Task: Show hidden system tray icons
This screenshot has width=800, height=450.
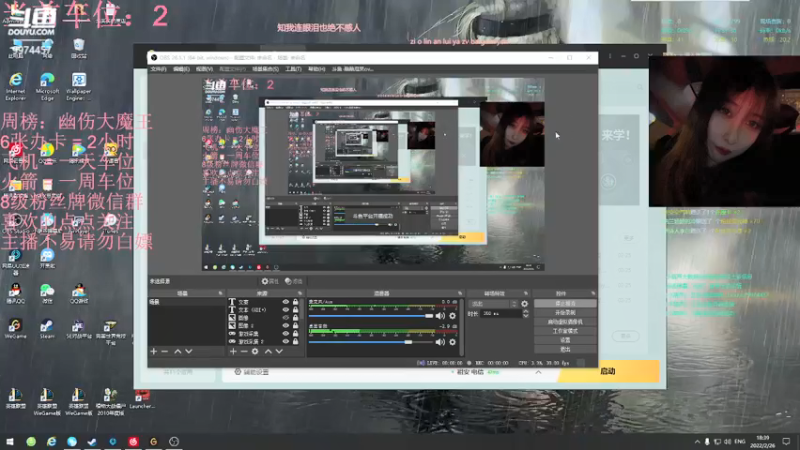Action: pyautogui.click(x=697, y=441)
